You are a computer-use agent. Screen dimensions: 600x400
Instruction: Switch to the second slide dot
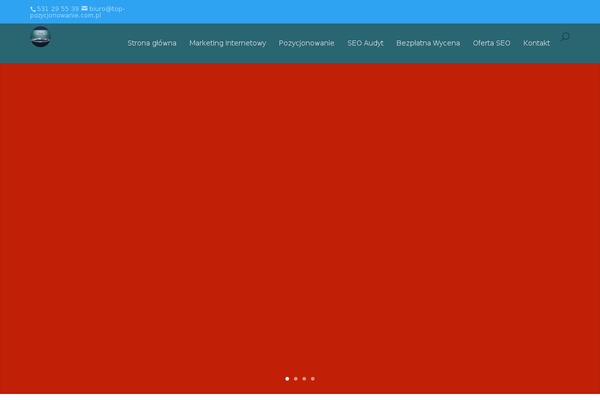pyautogui.click(x=296, y=379)
